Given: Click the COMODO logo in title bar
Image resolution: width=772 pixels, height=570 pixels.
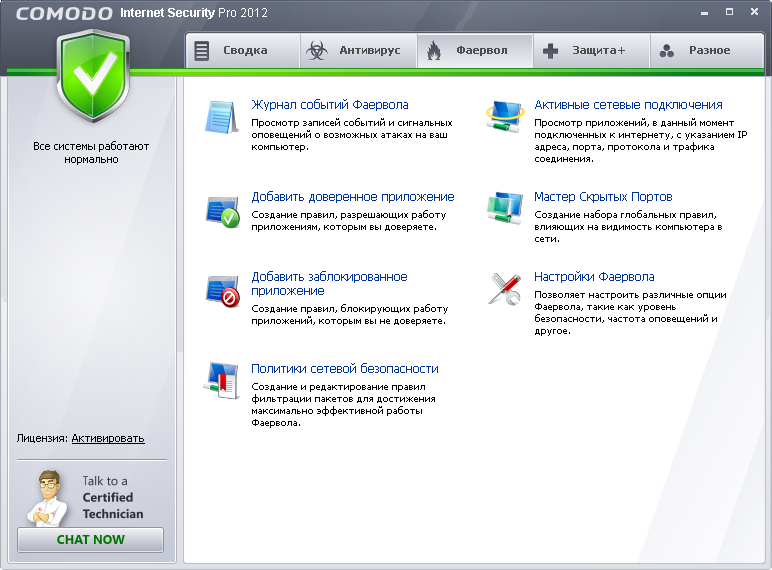Looking at the screenshot, I should (x=64, y=13).
